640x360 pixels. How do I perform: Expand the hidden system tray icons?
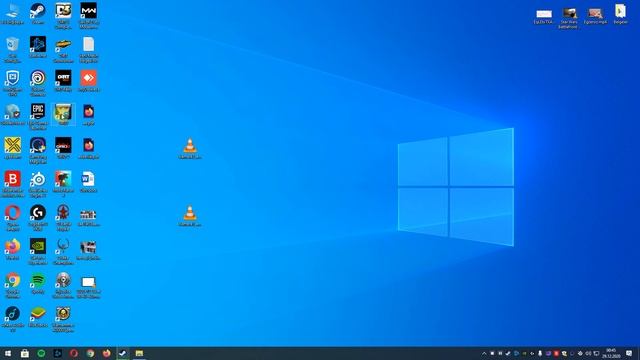484,353
